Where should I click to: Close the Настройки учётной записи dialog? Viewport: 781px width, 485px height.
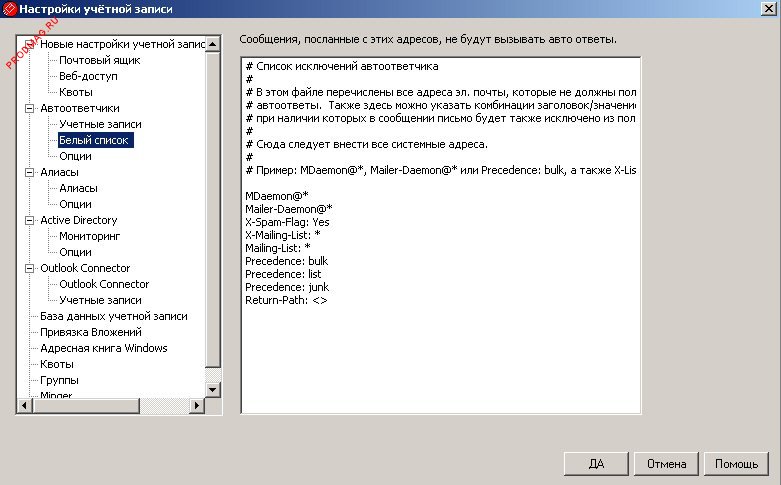point(767,9)
